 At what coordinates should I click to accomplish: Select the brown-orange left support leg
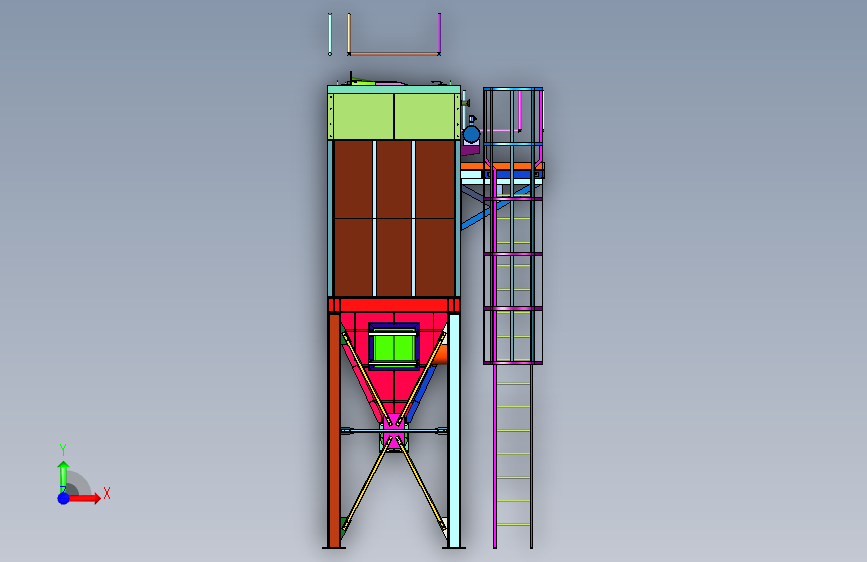(333, 430)
